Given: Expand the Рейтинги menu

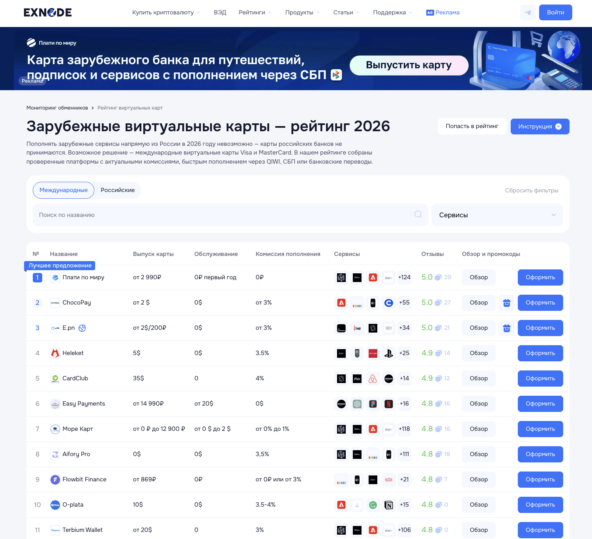Looking at the screenshot, I should coord(255,12).
